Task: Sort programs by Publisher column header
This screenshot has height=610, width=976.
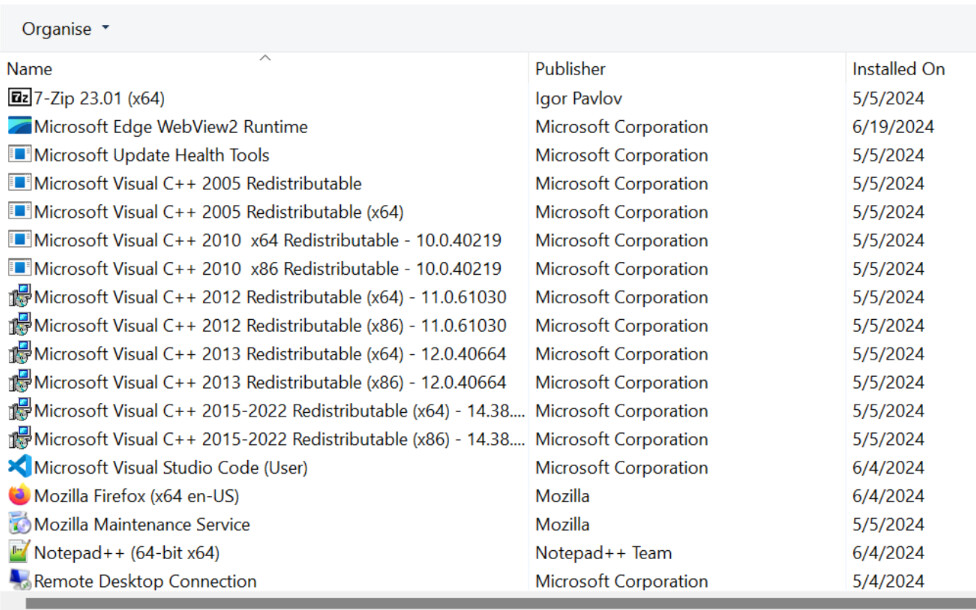Action: click(687, 68)
